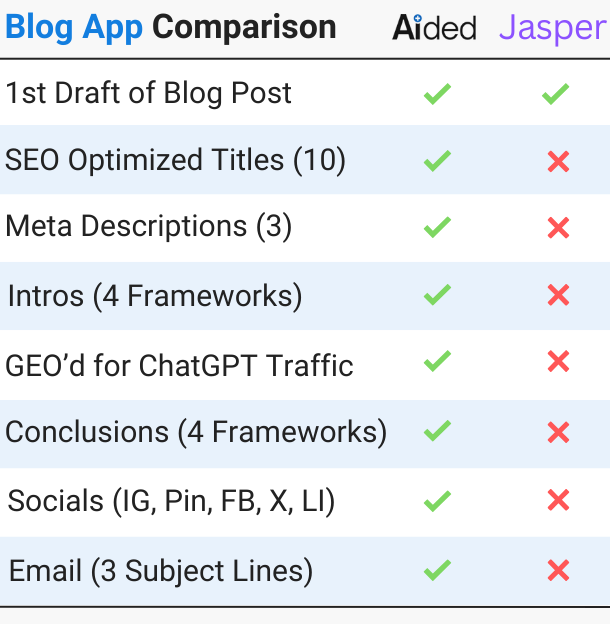
Task: Click Jasper red X for Intros row
Action: (558, 295)
